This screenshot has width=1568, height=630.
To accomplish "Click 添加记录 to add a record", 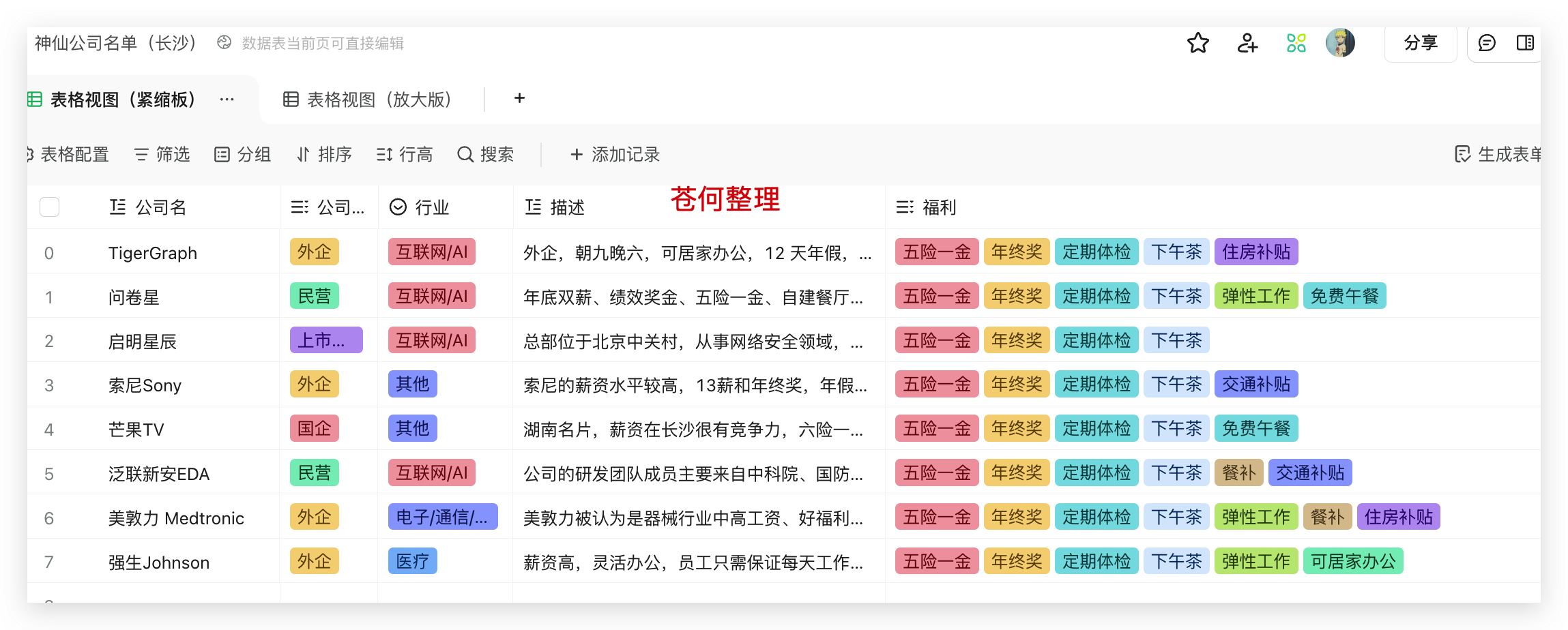I will 615,155.
